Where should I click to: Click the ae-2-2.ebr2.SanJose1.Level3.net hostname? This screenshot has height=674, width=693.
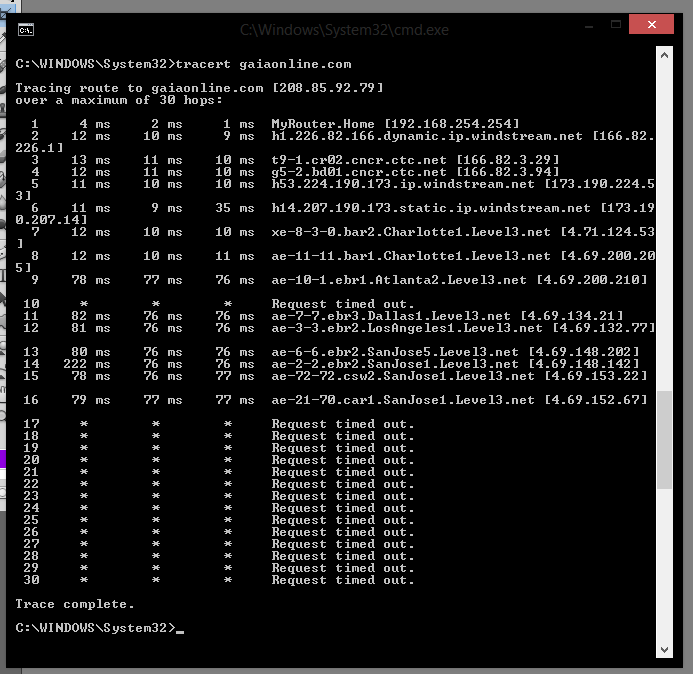point(395,364)
